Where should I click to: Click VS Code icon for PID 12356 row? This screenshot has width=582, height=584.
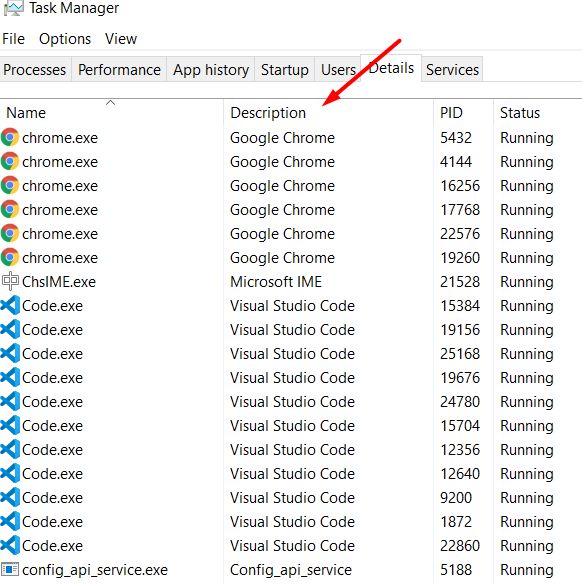point(10,450)
